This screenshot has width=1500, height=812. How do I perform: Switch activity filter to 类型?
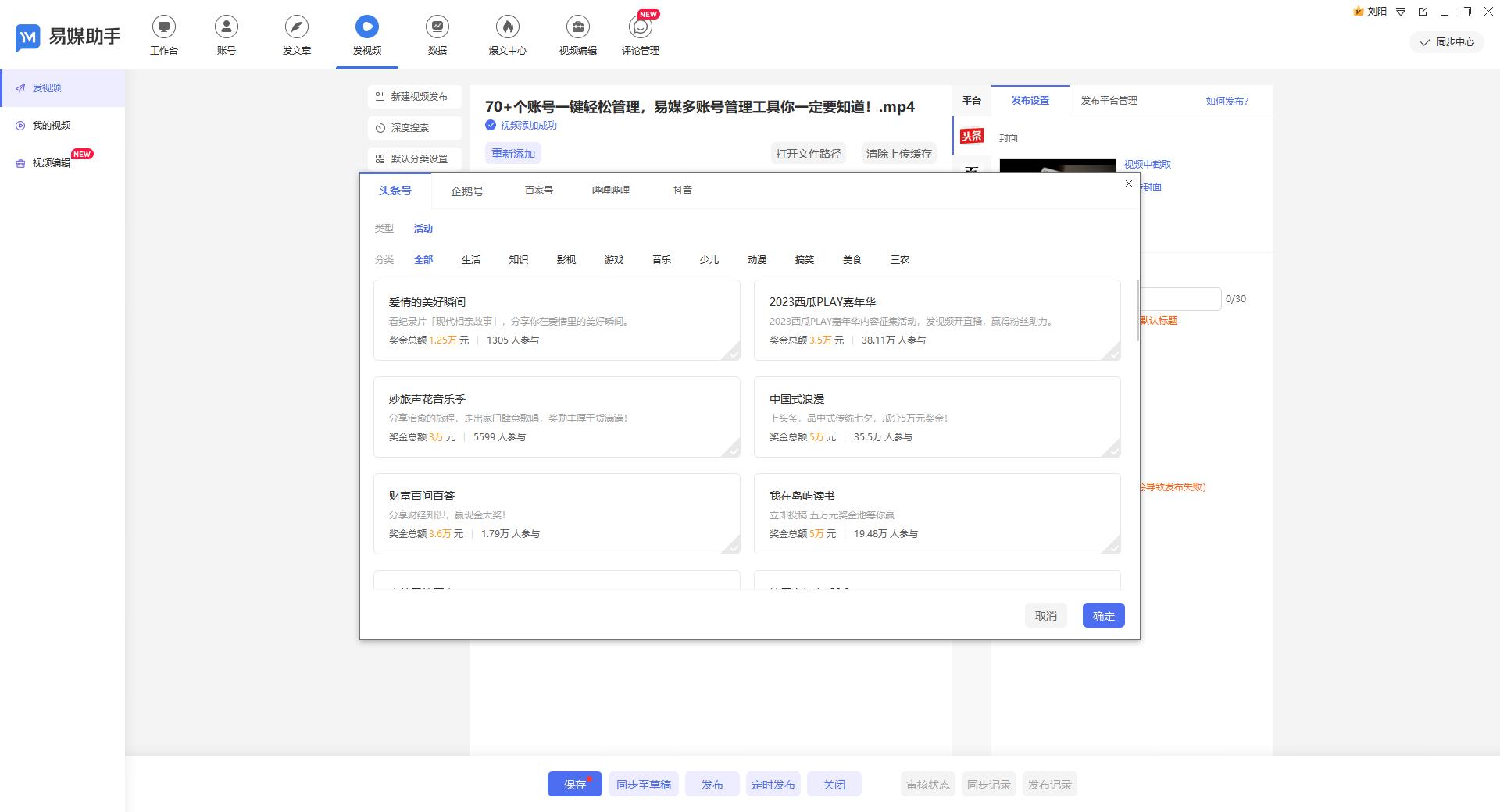(x=384, y=229)
